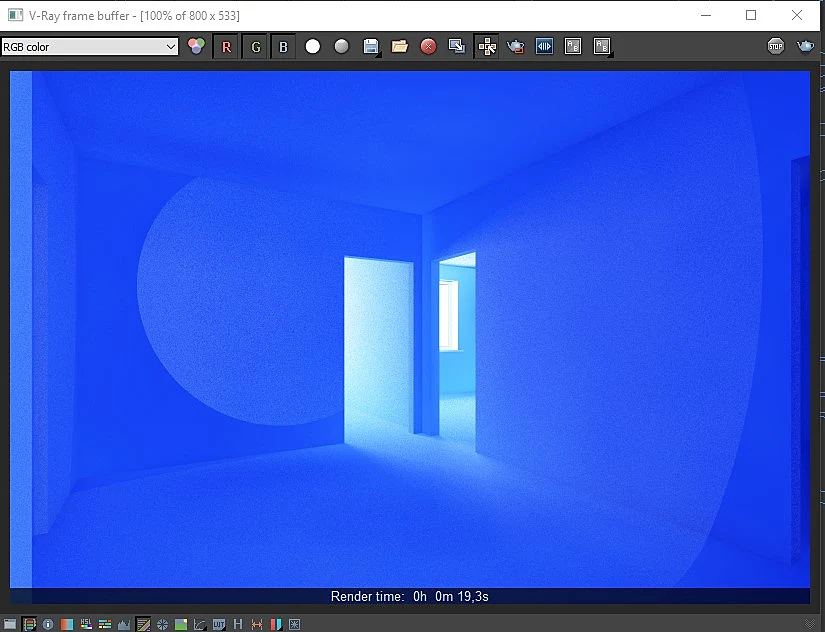
Task: Click the H icon in the bottom bar
Action: [x=238, y=624]
